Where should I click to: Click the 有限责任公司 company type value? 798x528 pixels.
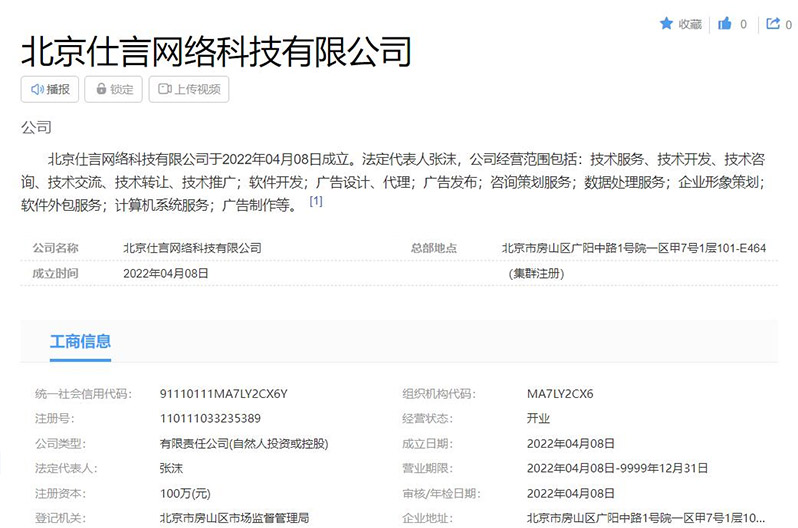[x=244, y=443]
